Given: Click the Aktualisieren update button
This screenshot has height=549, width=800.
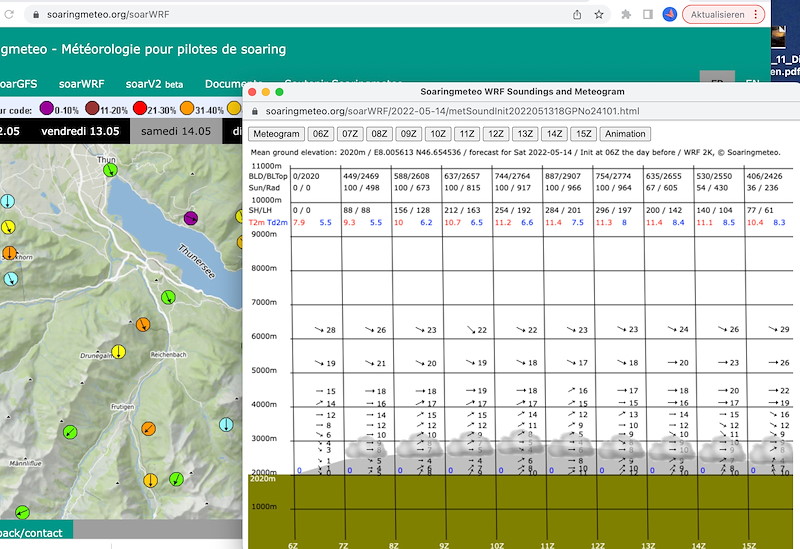Looking at the screenshot, I should click(717, 15).
